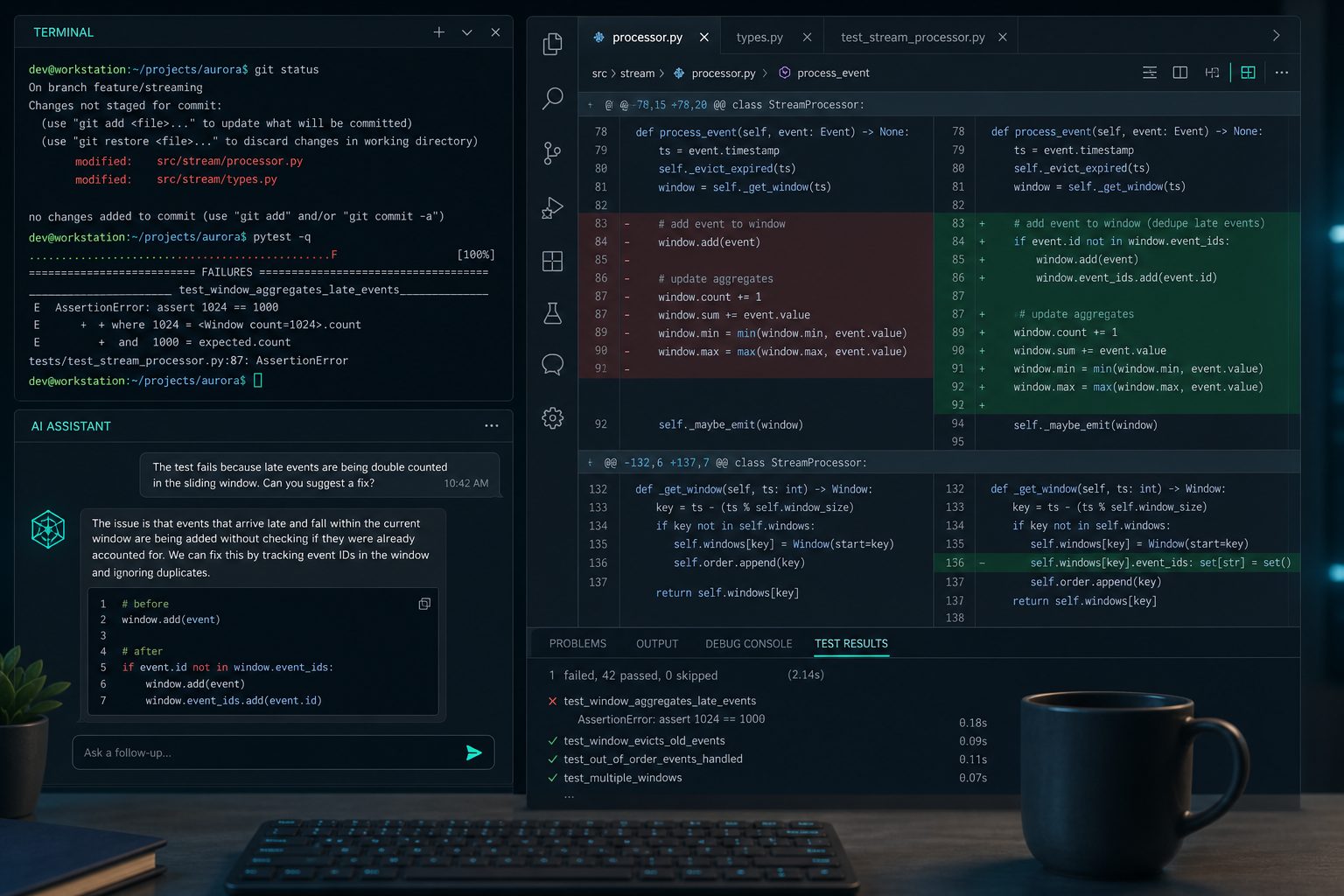
Task: Expand the diff hunk at -132,6 +137,7
Action: 590,462
